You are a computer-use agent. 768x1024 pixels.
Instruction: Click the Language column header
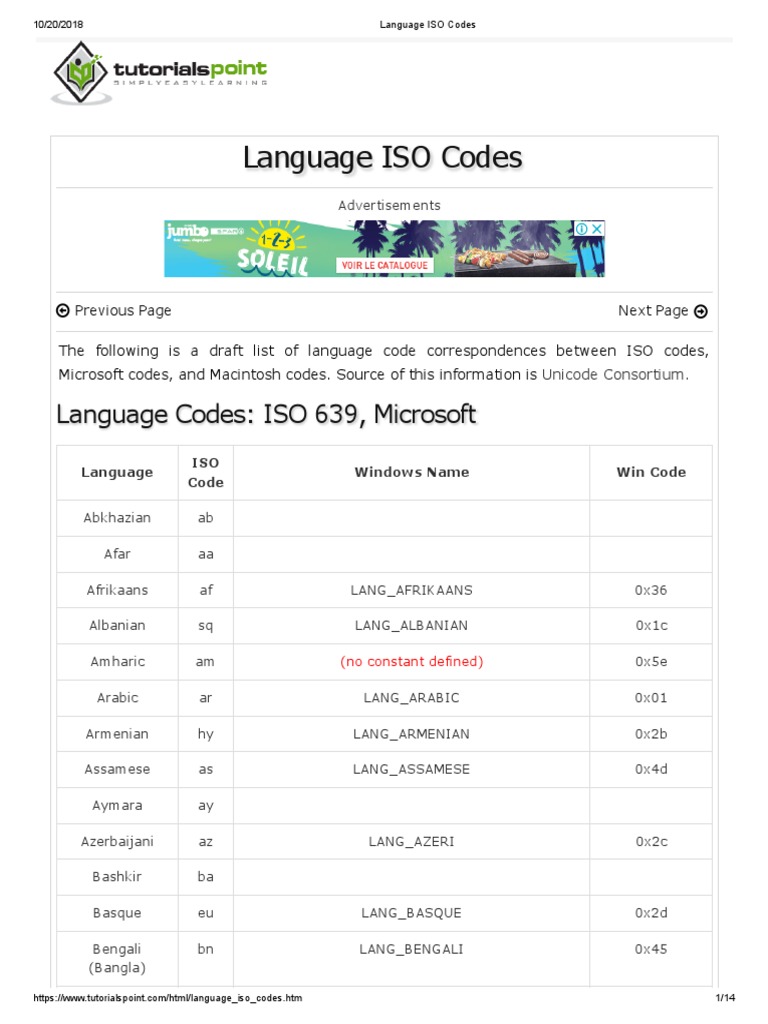(x=117, y=472)
